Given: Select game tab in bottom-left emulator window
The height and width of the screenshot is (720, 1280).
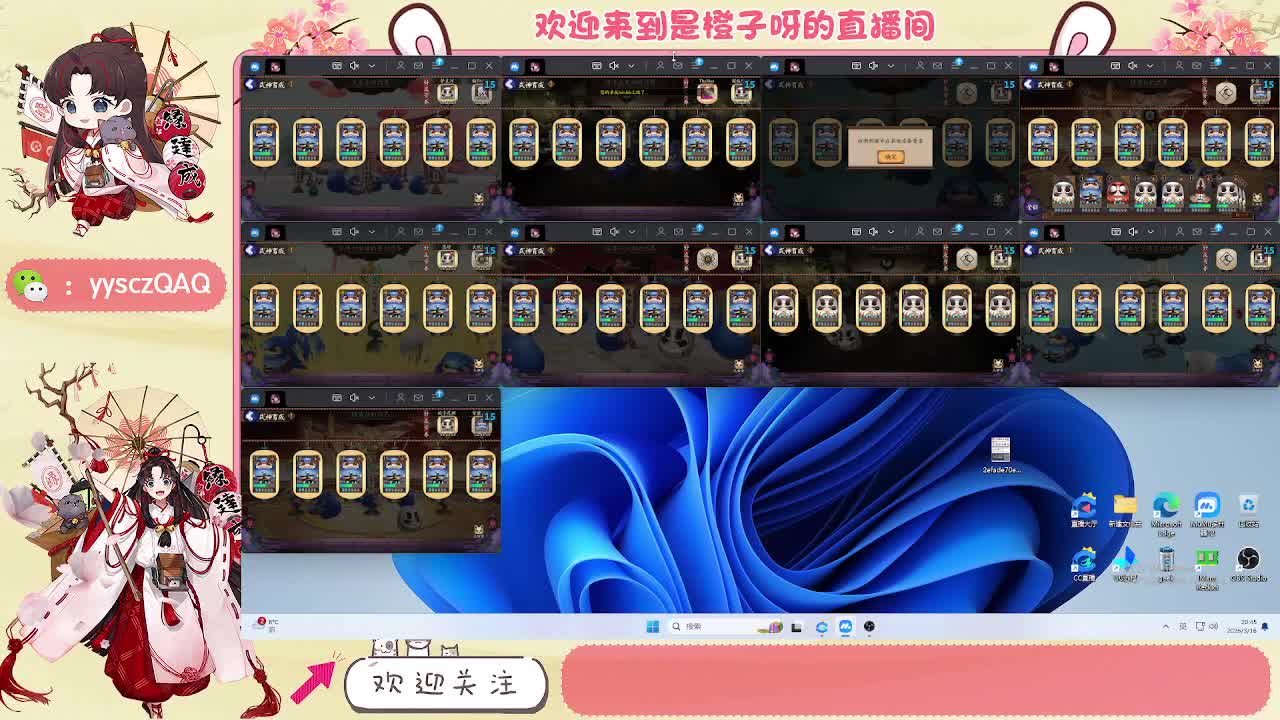Looking at the screenshot, I should pos(275,398).
